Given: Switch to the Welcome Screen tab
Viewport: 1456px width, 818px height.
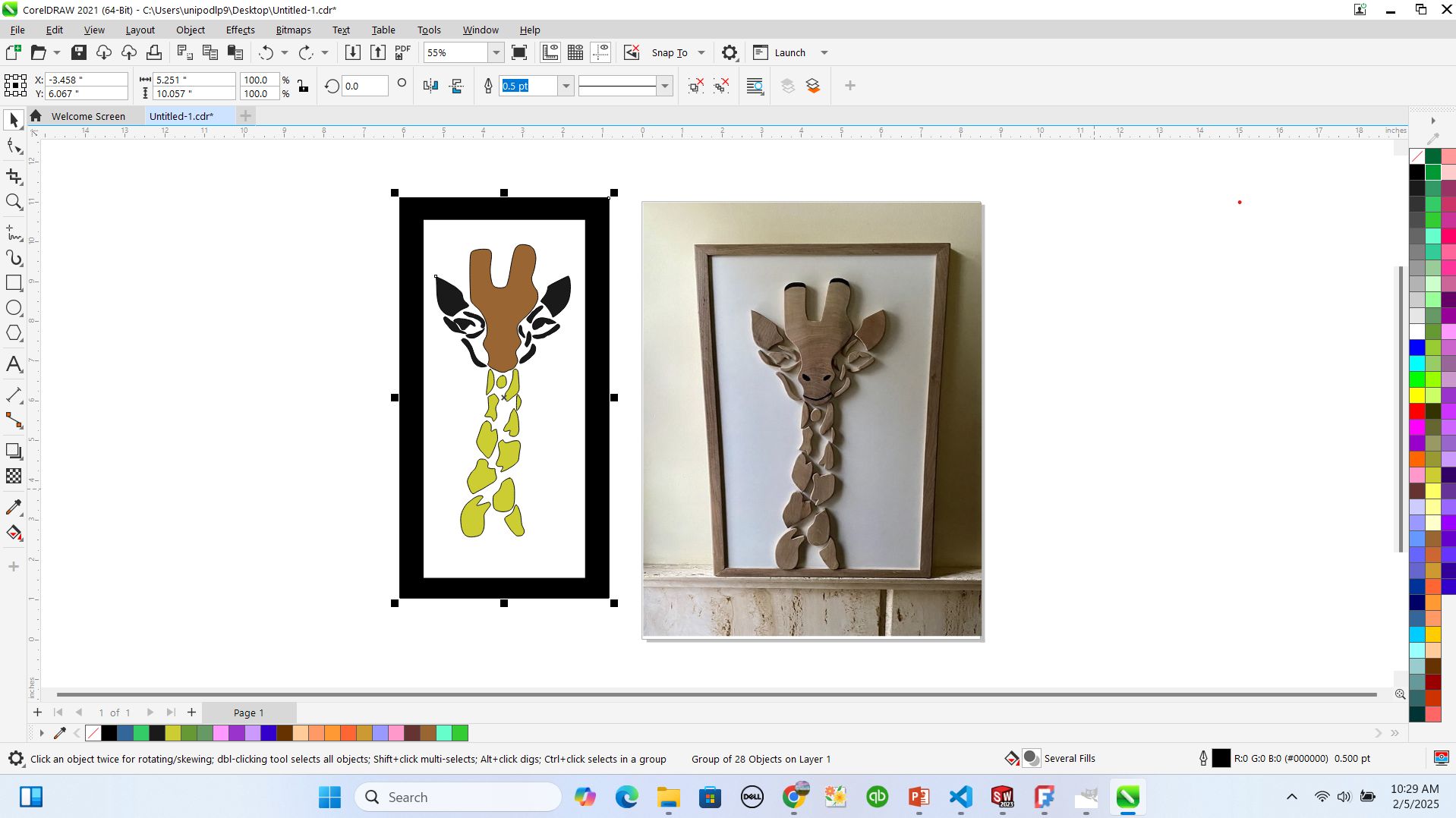Looking at the screenshot, I should pos(88,116).
